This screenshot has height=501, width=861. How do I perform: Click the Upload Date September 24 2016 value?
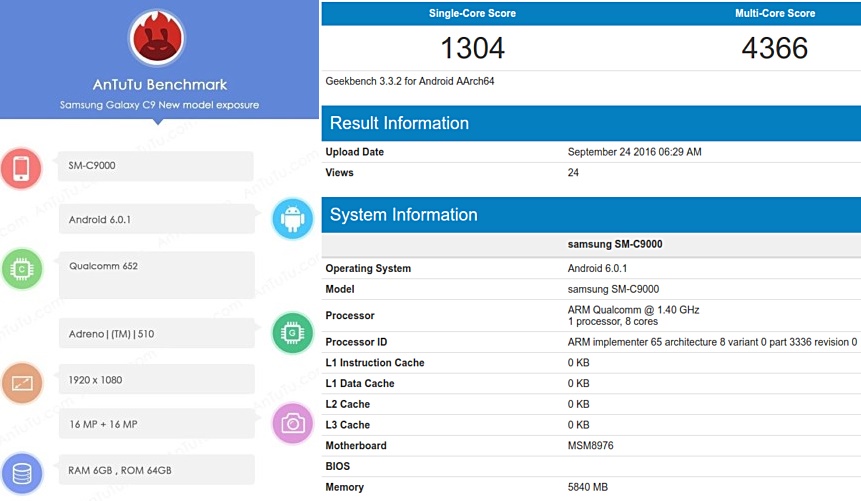coord(634,152)
